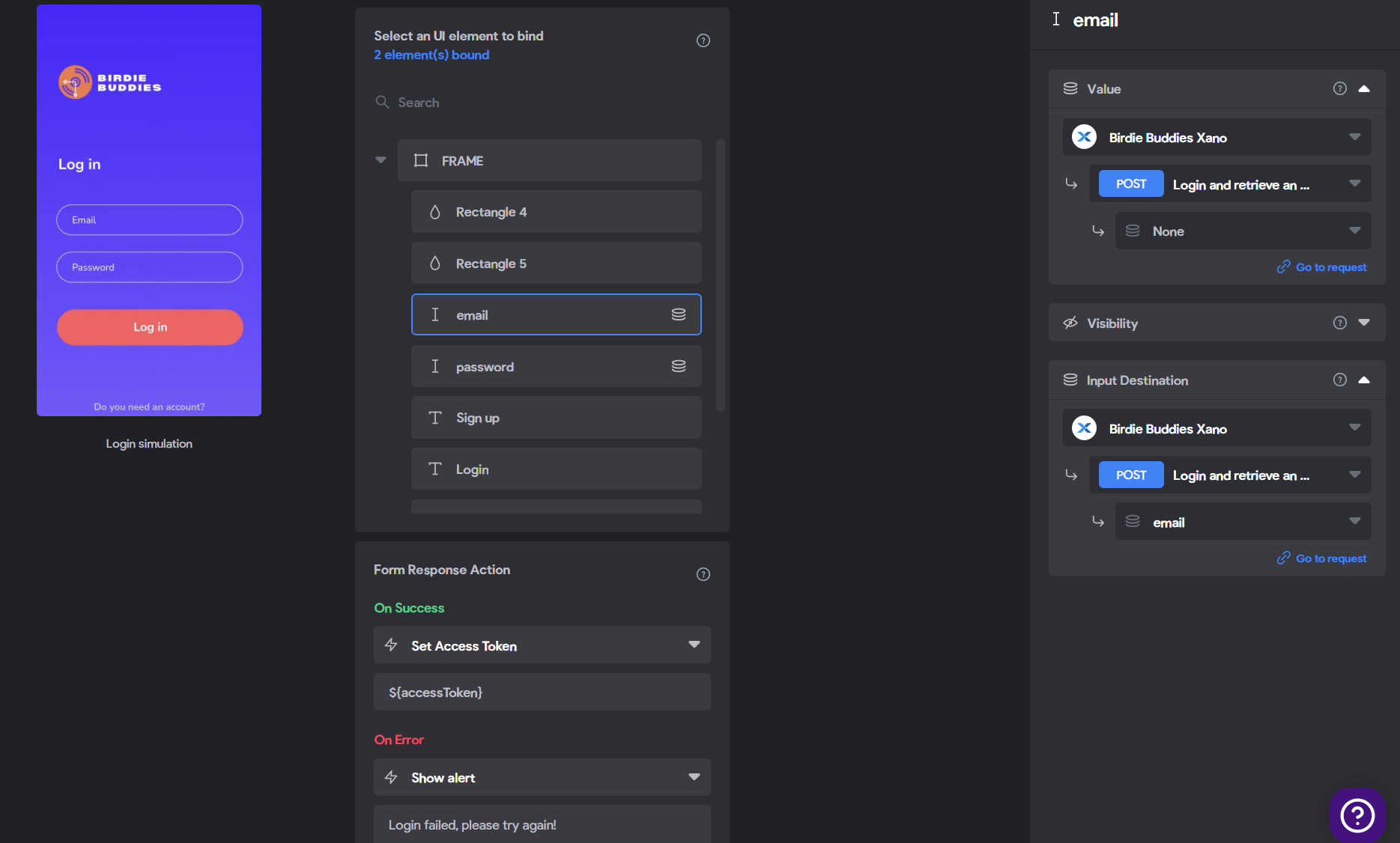Viewport: 1400px width, 843px height.
Task: Click Birdie Buddies logo in preview
Action: (x=110, y=82)
